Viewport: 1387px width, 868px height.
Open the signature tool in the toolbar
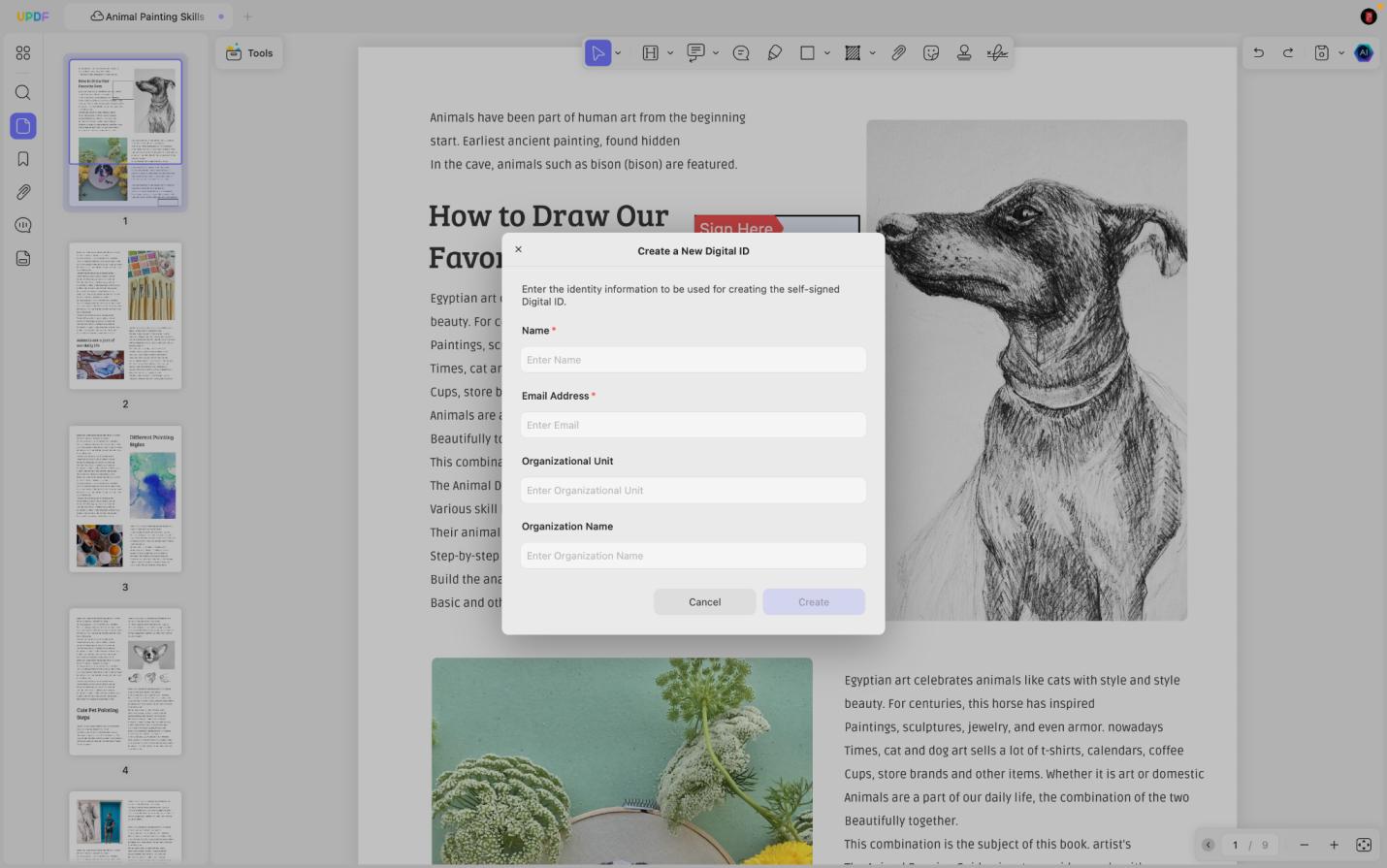(997, 53)
